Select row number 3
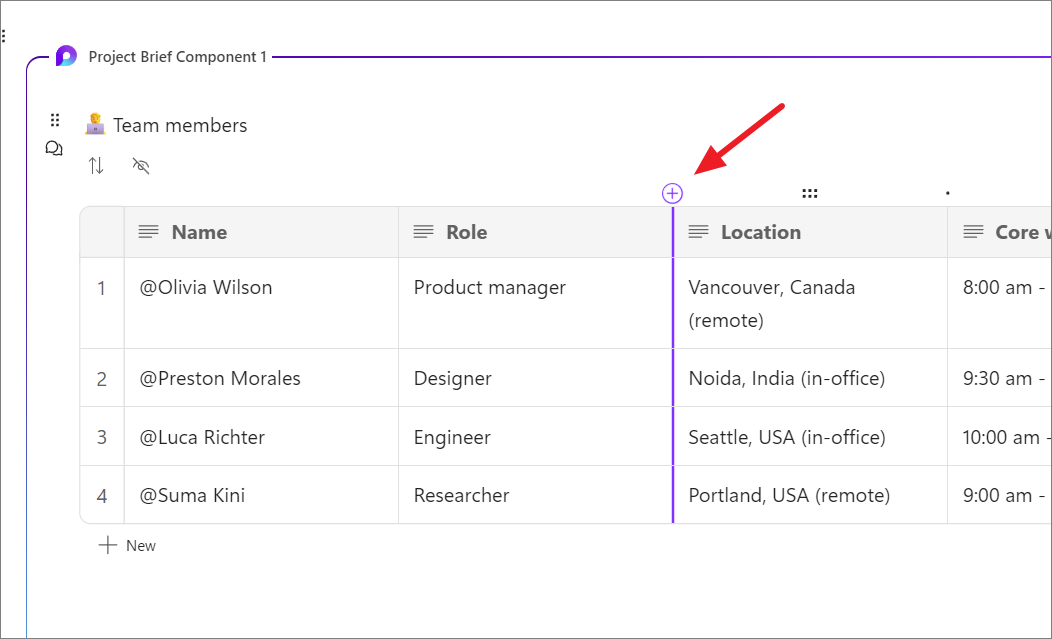1052x639 pixels. 102,437
